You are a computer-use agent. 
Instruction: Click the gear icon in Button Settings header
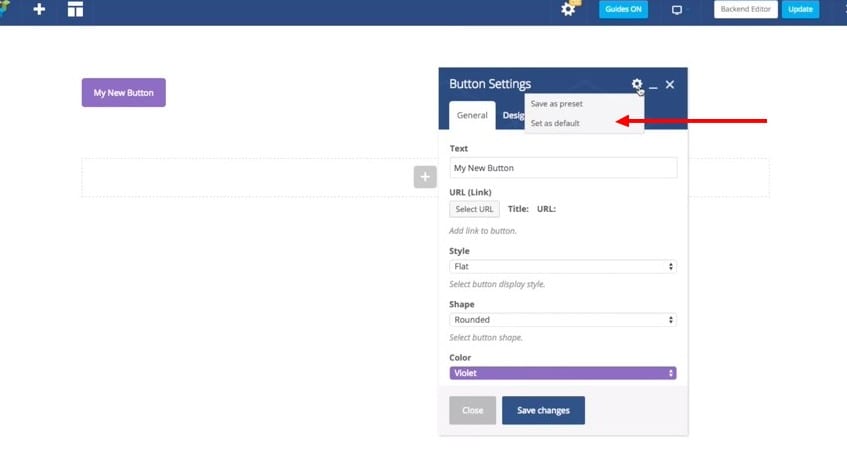(636, 85)
